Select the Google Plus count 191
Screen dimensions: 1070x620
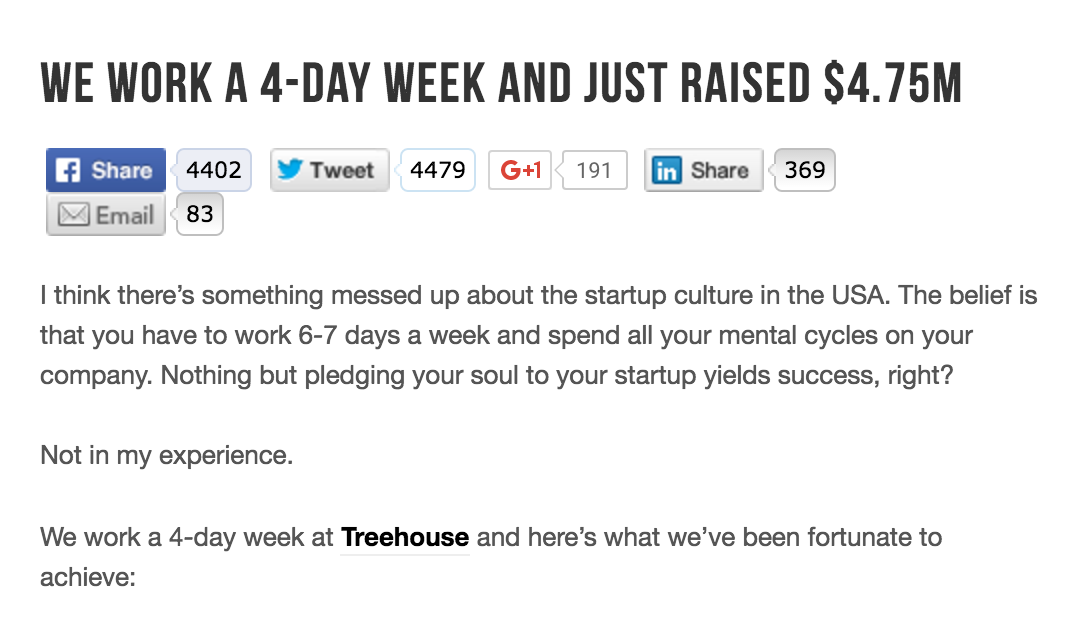pyautogui.click(x=593, y=170)
